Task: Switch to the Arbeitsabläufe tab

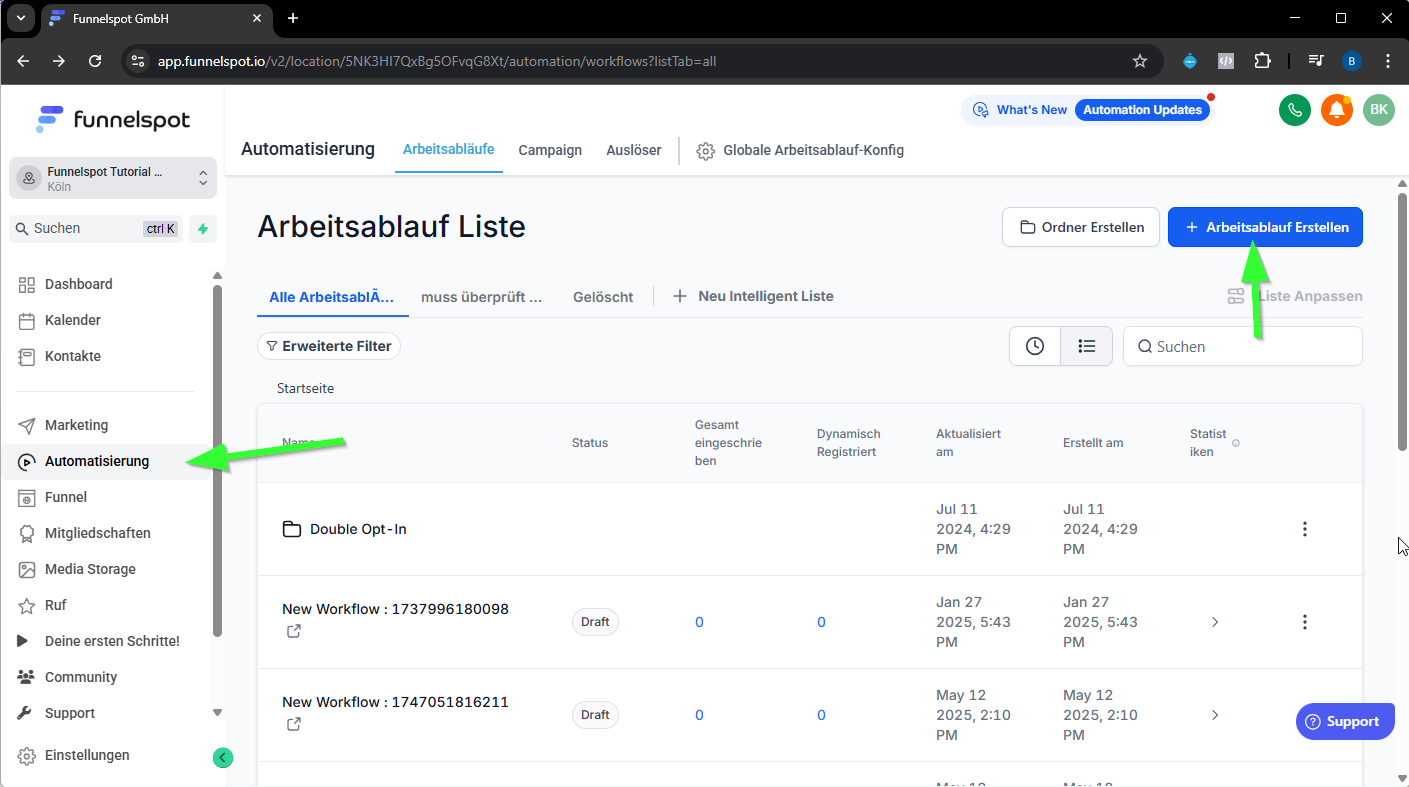Action: 449,150
